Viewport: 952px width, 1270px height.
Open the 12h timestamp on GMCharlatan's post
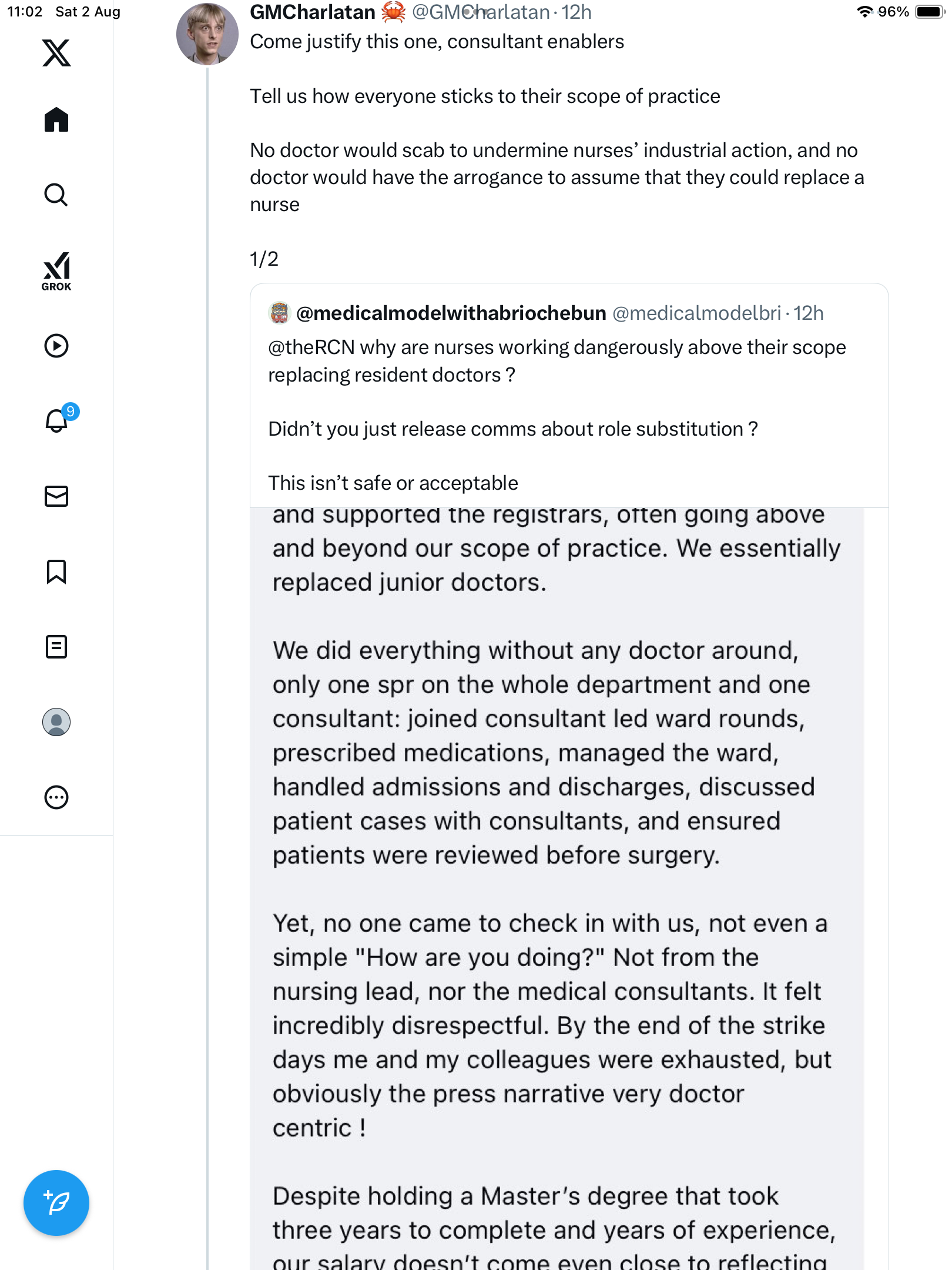point(576,12)
